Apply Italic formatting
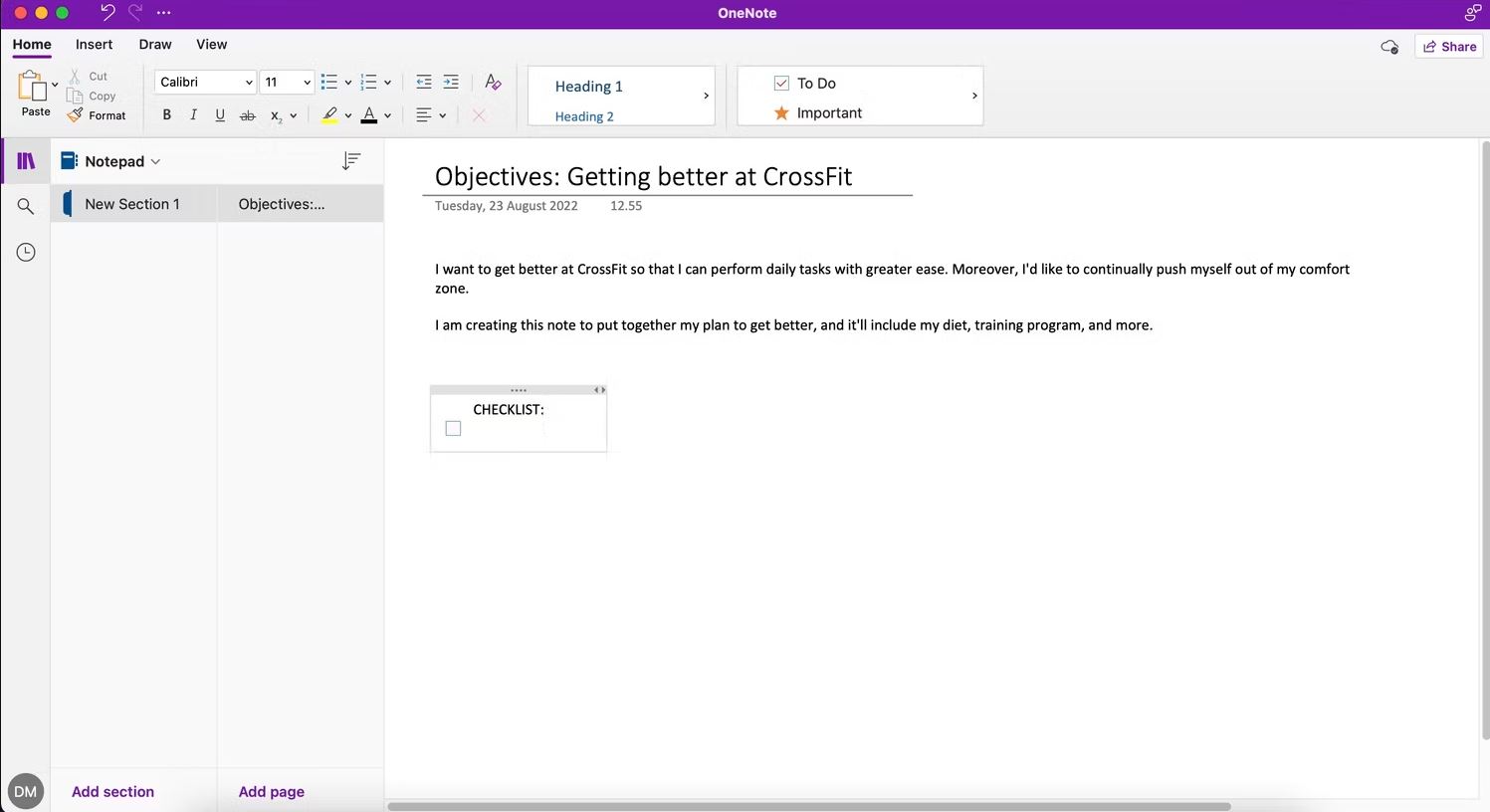The width and height of the screenshot is (1490, 812). point(193,115)
